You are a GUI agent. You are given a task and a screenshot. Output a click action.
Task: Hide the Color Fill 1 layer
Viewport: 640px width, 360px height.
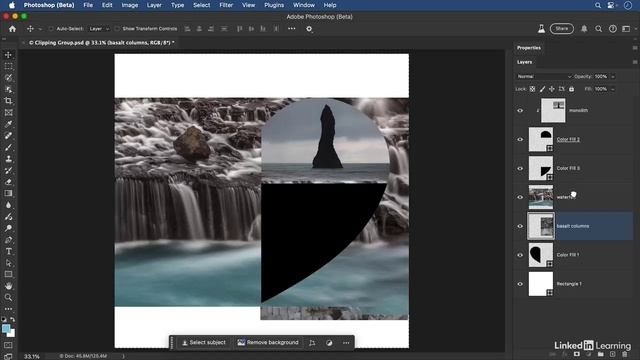click(520, 255)
